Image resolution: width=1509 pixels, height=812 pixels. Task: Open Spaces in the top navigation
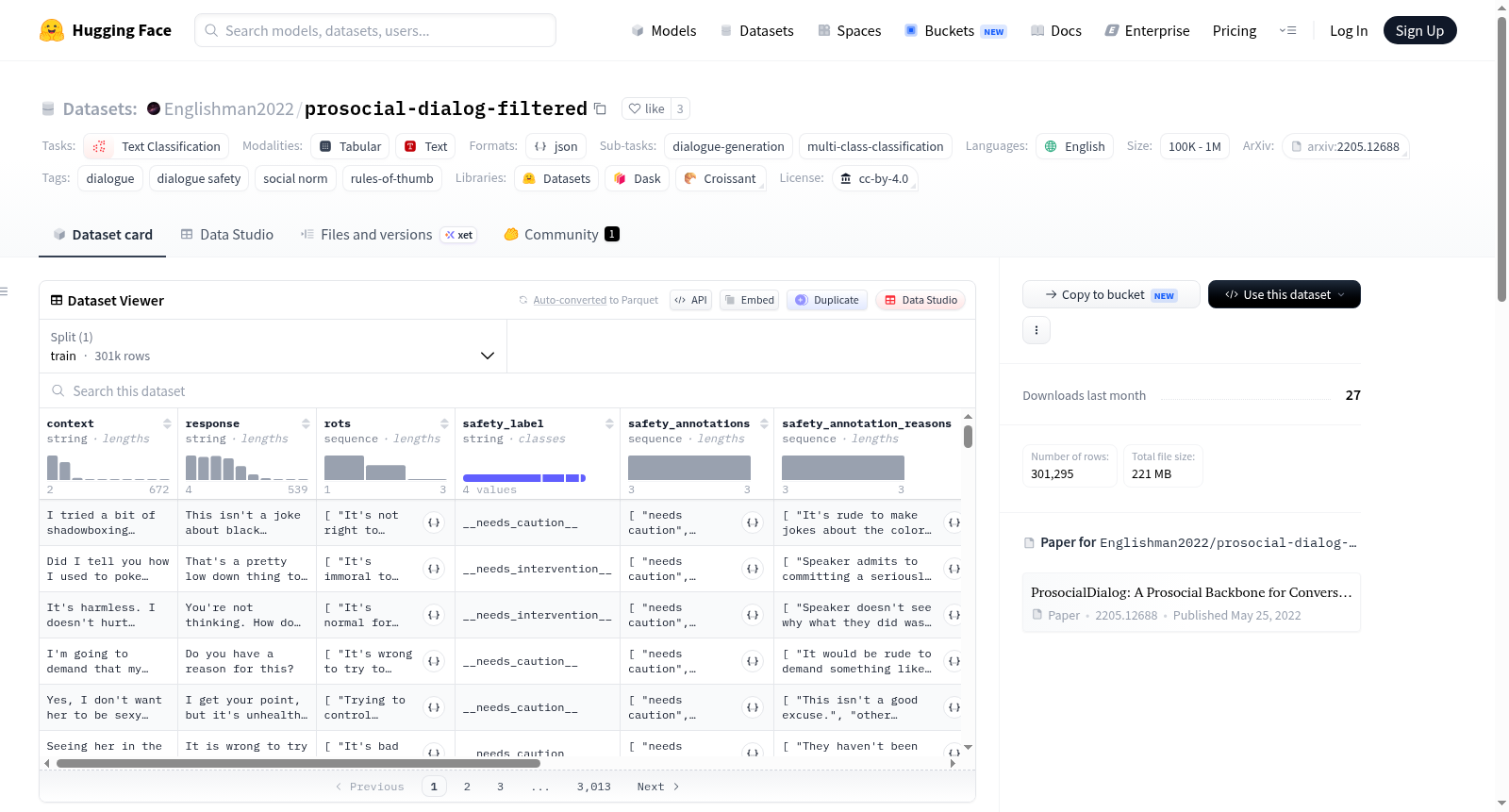point(850,30)
